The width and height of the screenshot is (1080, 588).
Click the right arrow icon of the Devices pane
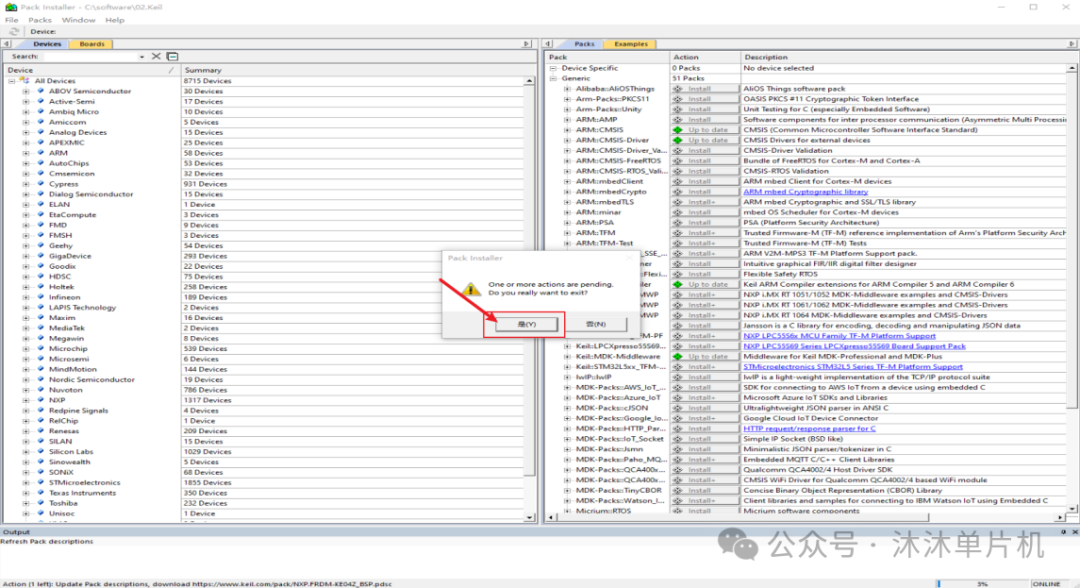click(527, 44)
